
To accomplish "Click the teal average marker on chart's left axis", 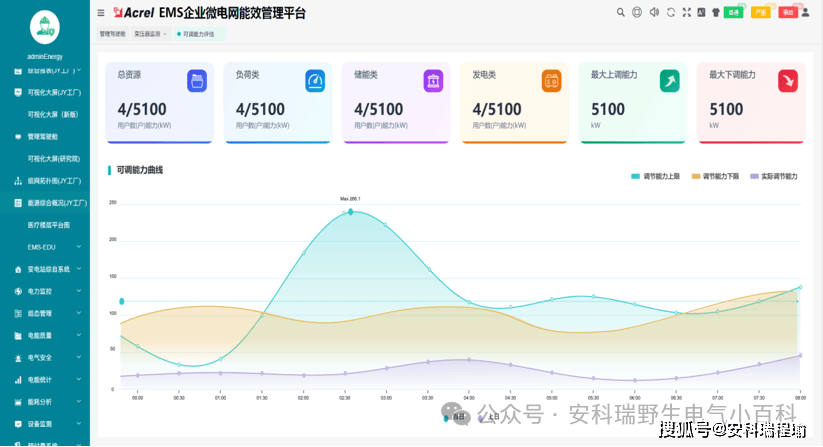I will pos(122,301).
